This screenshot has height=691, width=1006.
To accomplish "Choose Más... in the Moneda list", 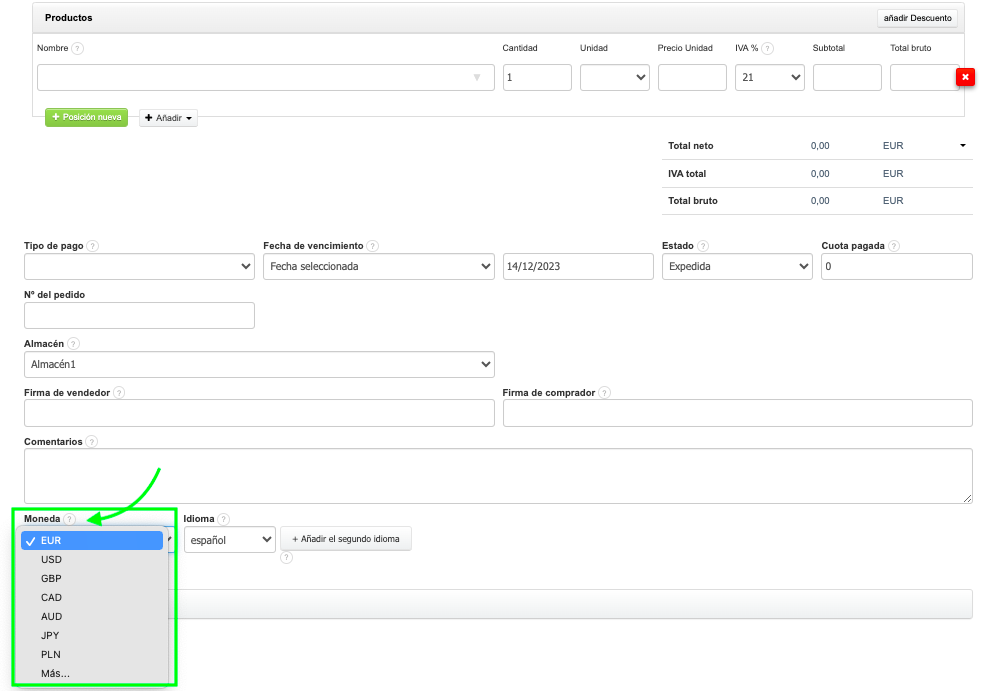I will [56, 674].
